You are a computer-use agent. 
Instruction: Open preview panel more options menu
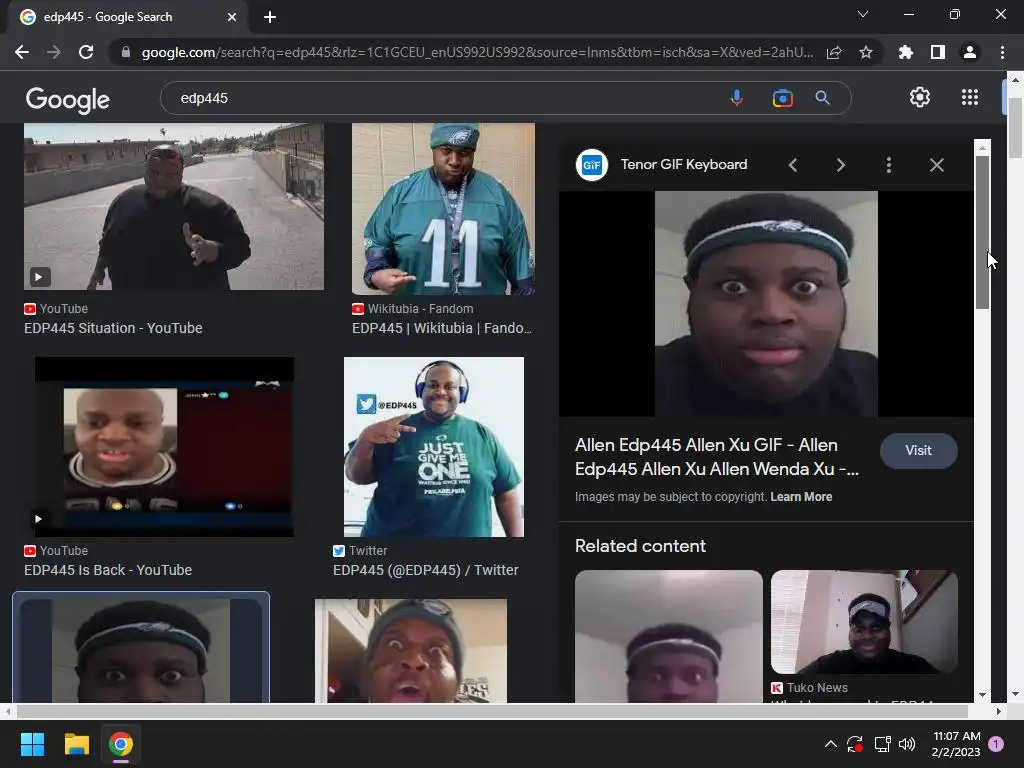(x=889, y=165)
